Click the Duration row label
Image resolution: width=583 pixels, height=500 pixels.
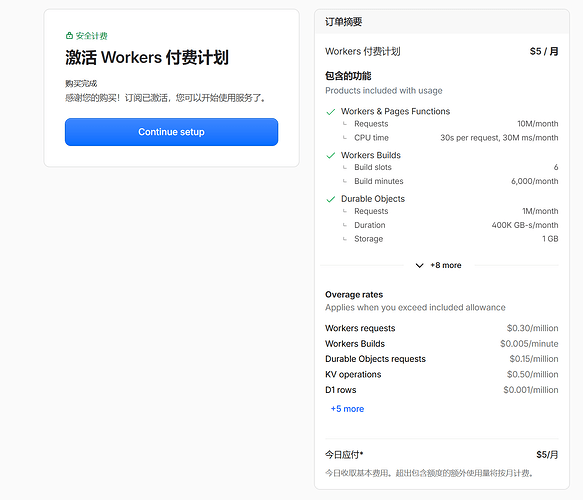(370, 225)
